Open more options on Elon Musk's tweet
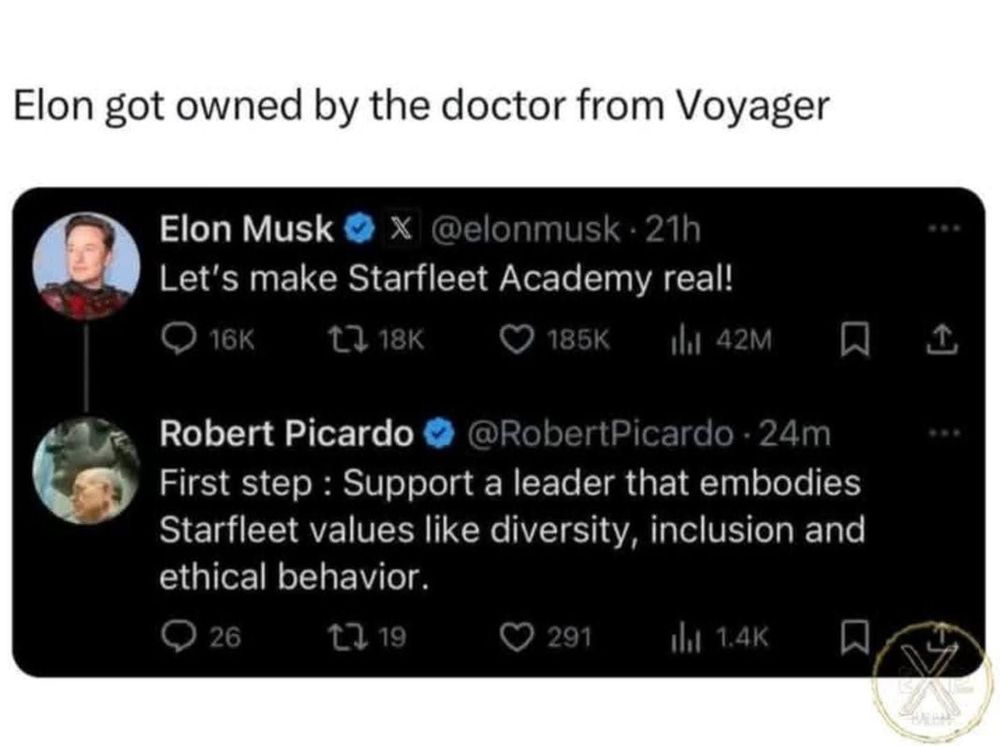1000x746 pixels. point(943,228)
